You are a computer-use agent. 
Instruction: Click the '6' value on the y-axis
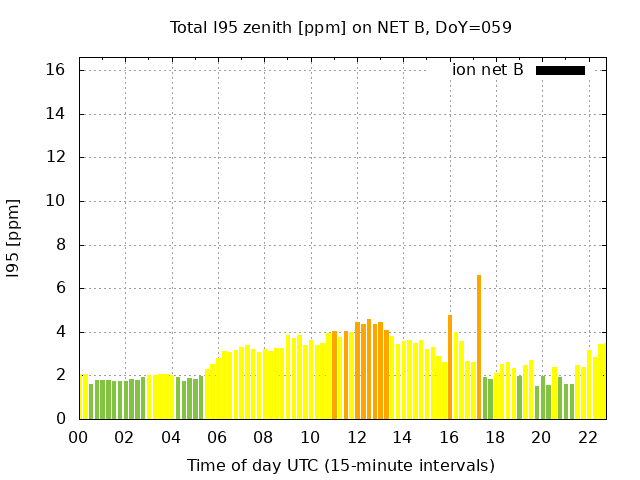coord(60,288)
